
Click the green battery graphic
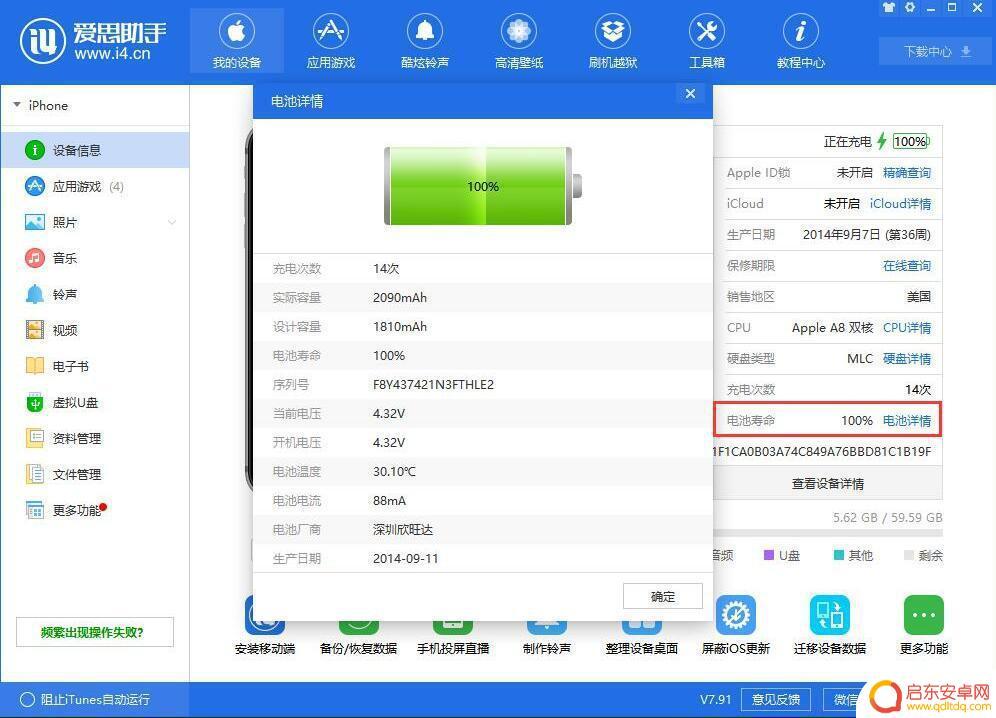point(483,186)
